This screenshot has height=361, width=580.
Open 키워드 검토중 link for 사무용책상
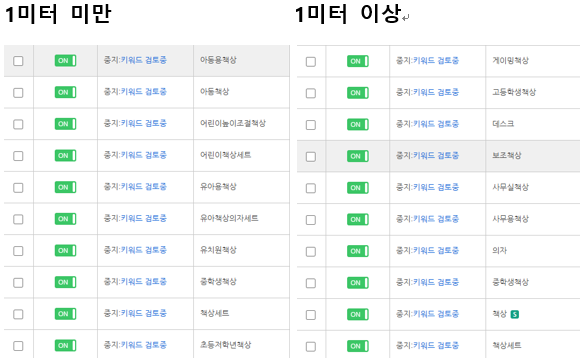(436, 219)
